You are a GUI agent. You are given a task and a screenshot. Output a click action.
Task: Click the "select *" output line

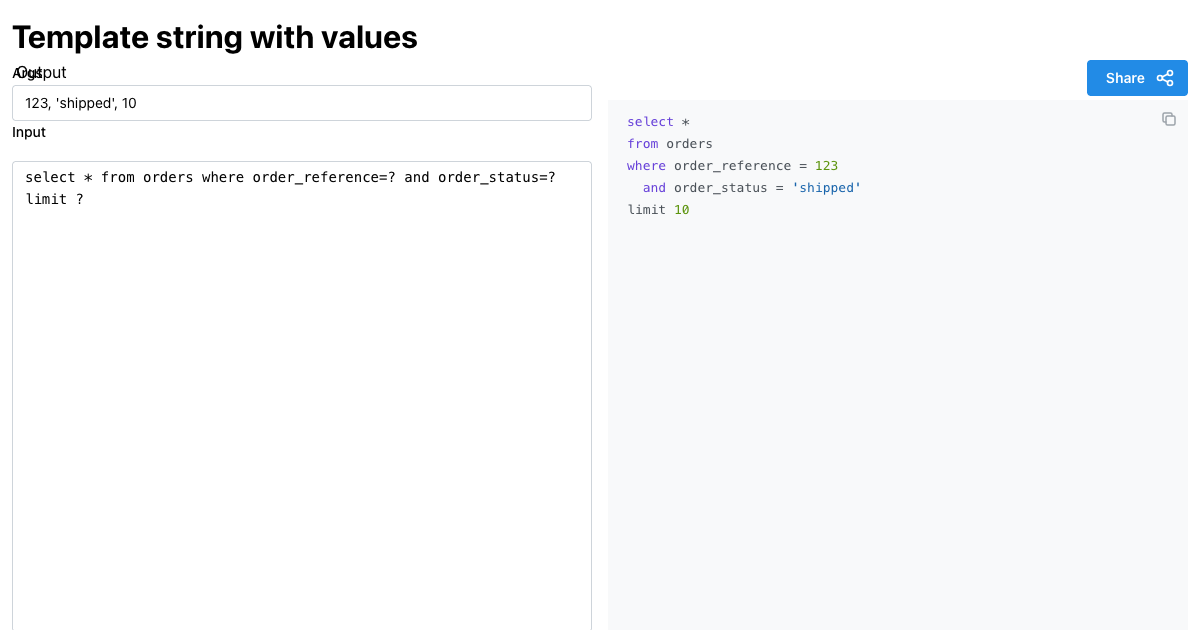pyautogui.click(x=659, y=122)
